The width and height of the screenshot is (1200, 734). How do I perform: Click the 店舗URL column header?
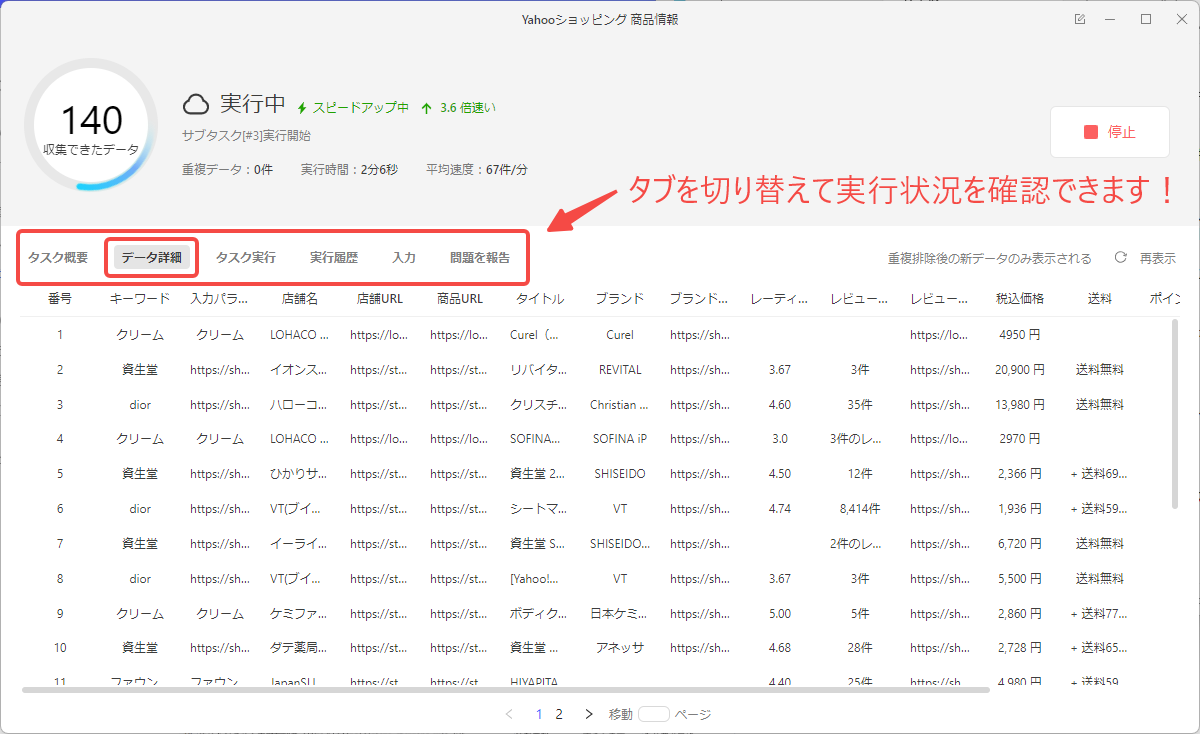click(x=380, y=298)
